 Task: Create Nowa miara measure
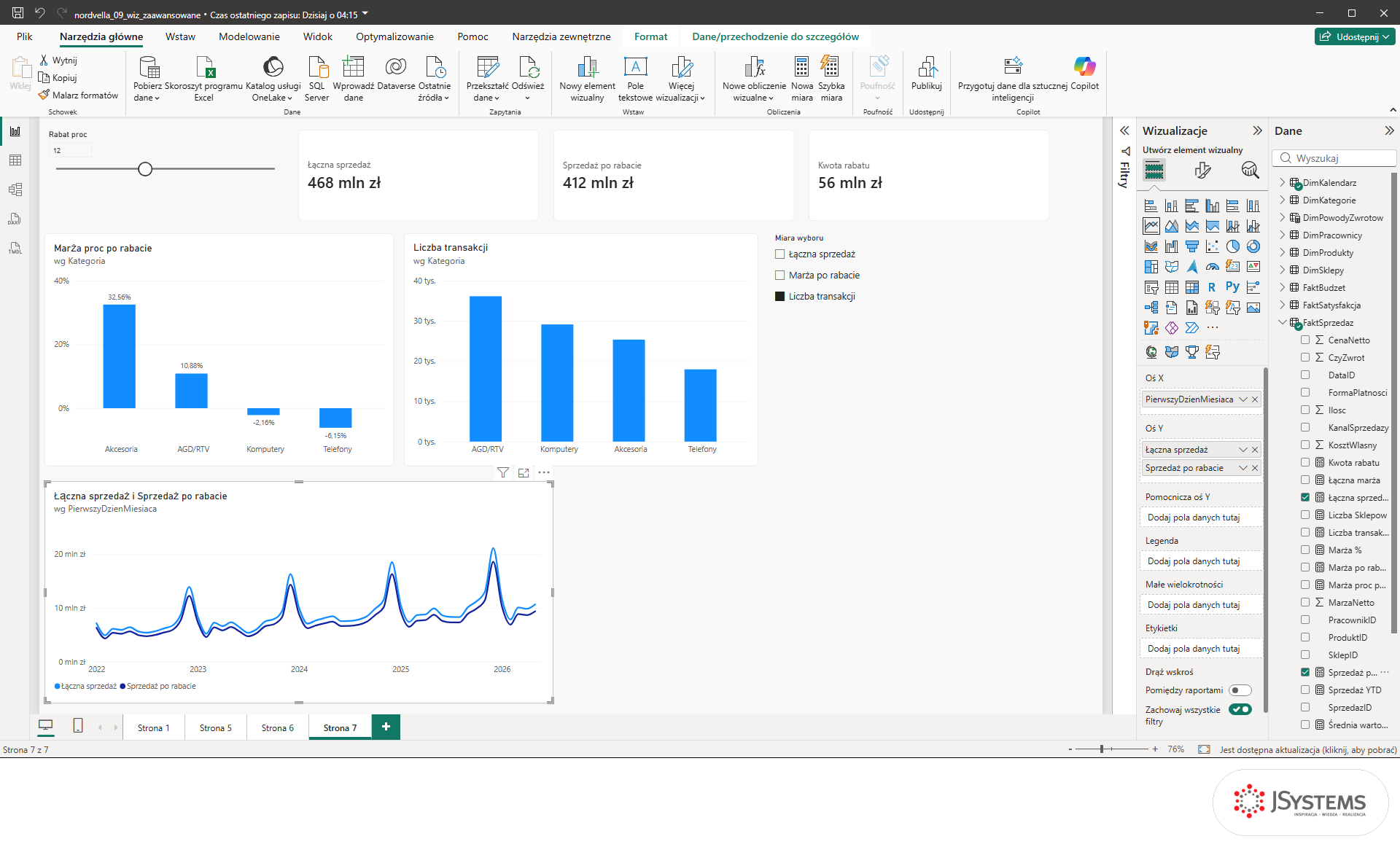(801, 68)
